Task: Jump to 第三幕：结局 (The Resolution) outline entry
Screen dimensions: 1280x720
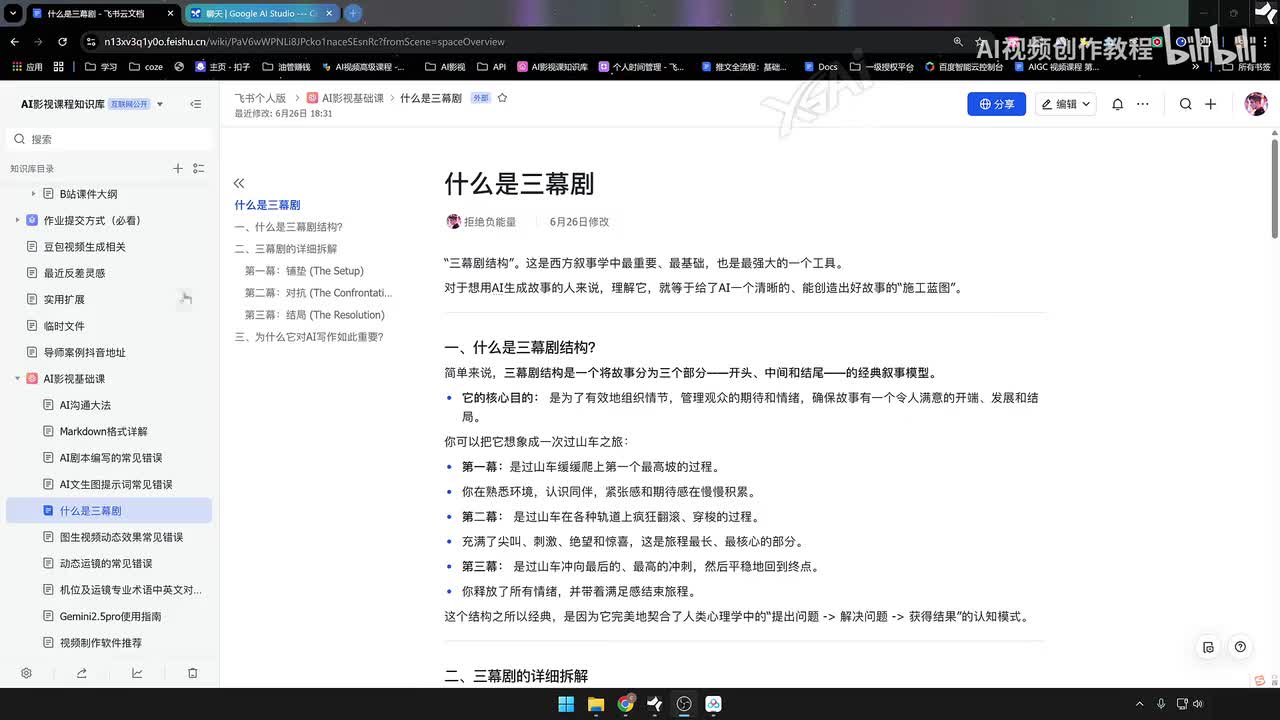Action: [315, 315]
